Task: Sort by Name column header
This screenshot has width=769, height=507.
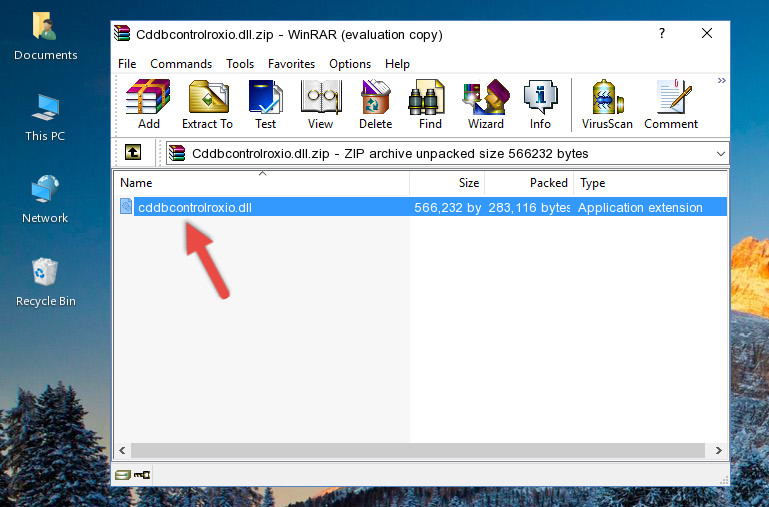Action: 262,183
